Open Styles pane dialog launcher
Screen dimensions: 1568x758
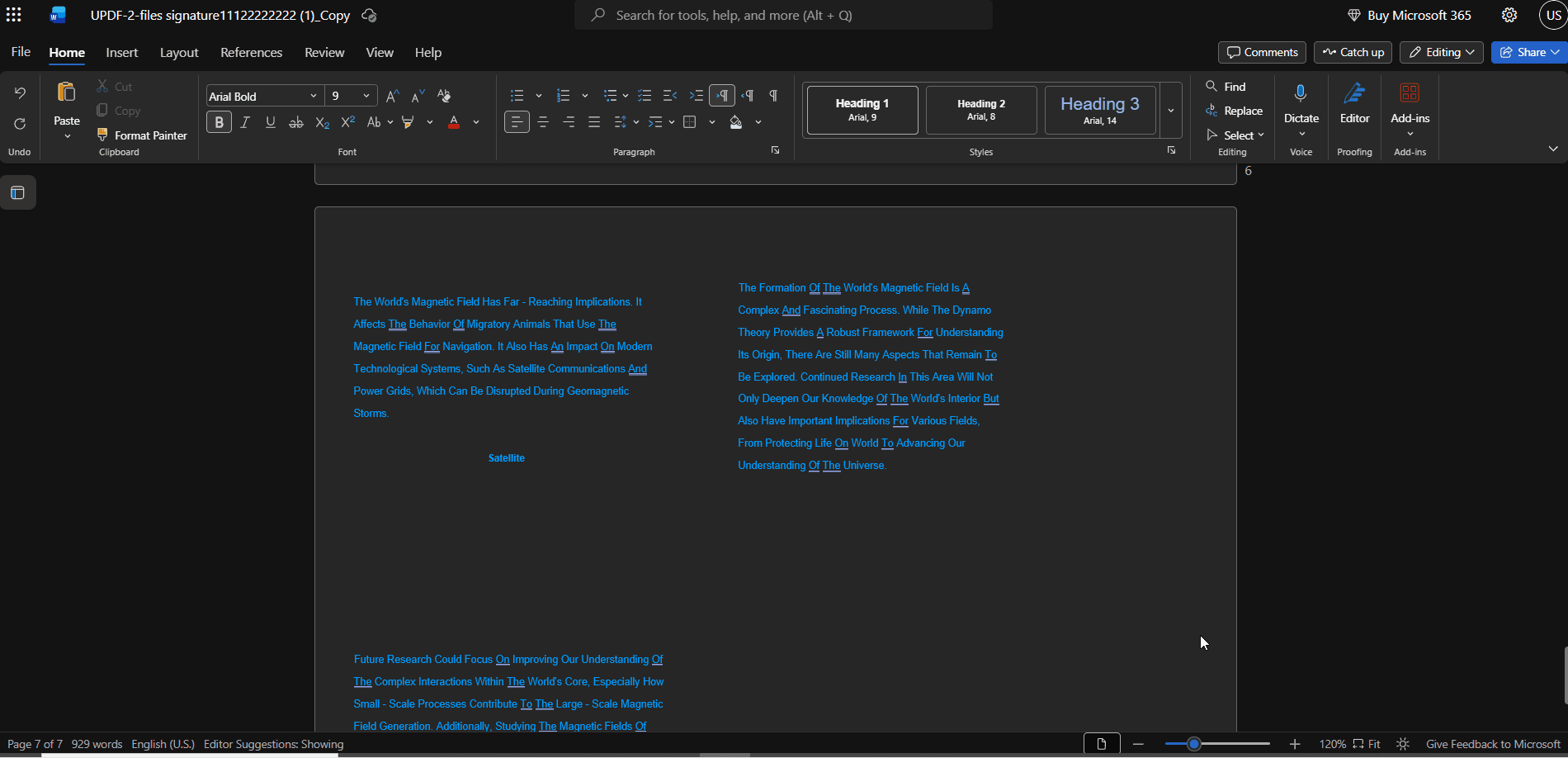(x=1171, y=150)
